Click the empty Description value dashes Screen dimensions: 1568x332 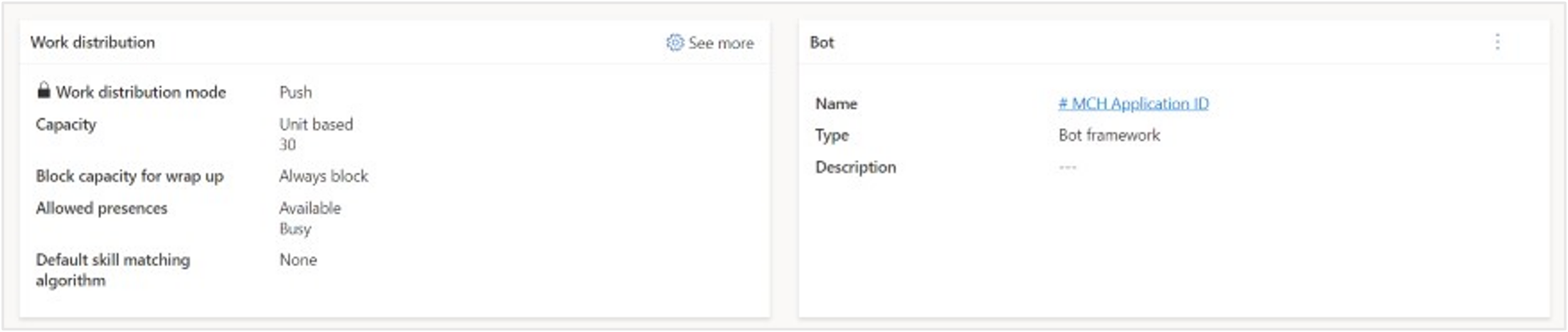[1067, 168]
